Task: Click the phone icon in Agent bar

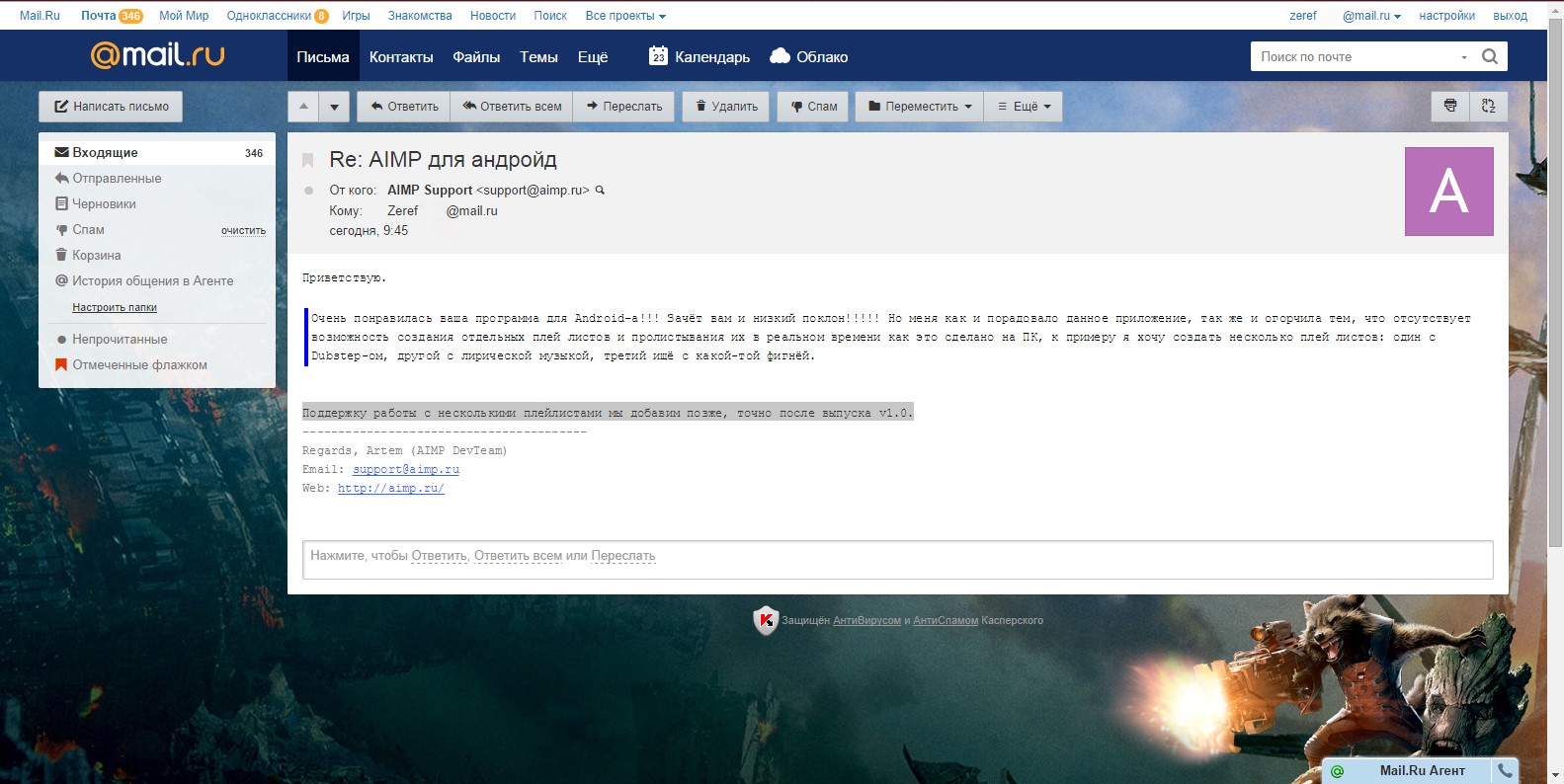Action: click(x=1505, y=771)
